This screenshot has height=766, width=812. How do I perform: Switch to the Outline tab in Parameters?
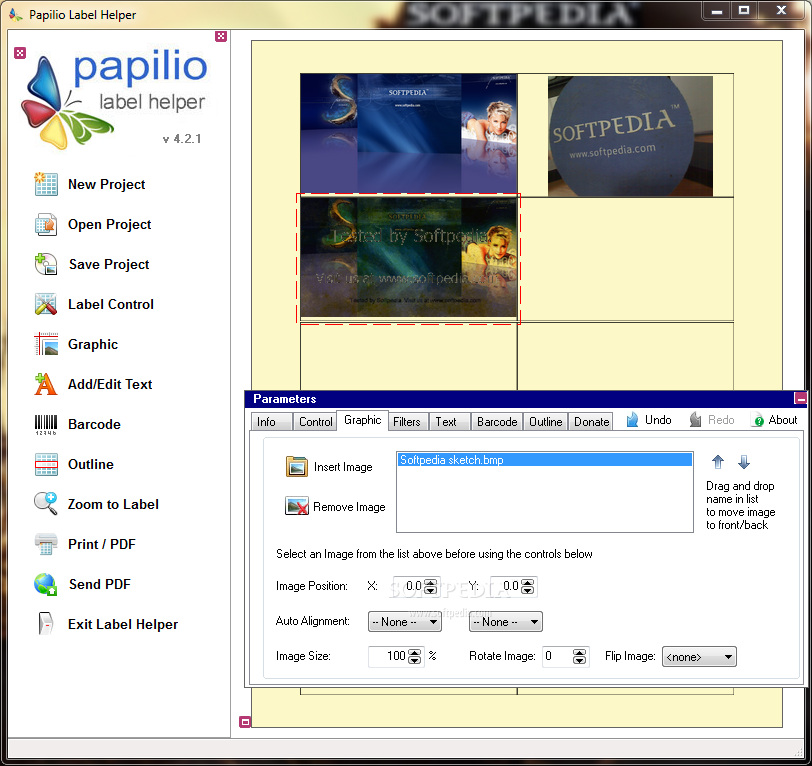click(x=545, y=422)
